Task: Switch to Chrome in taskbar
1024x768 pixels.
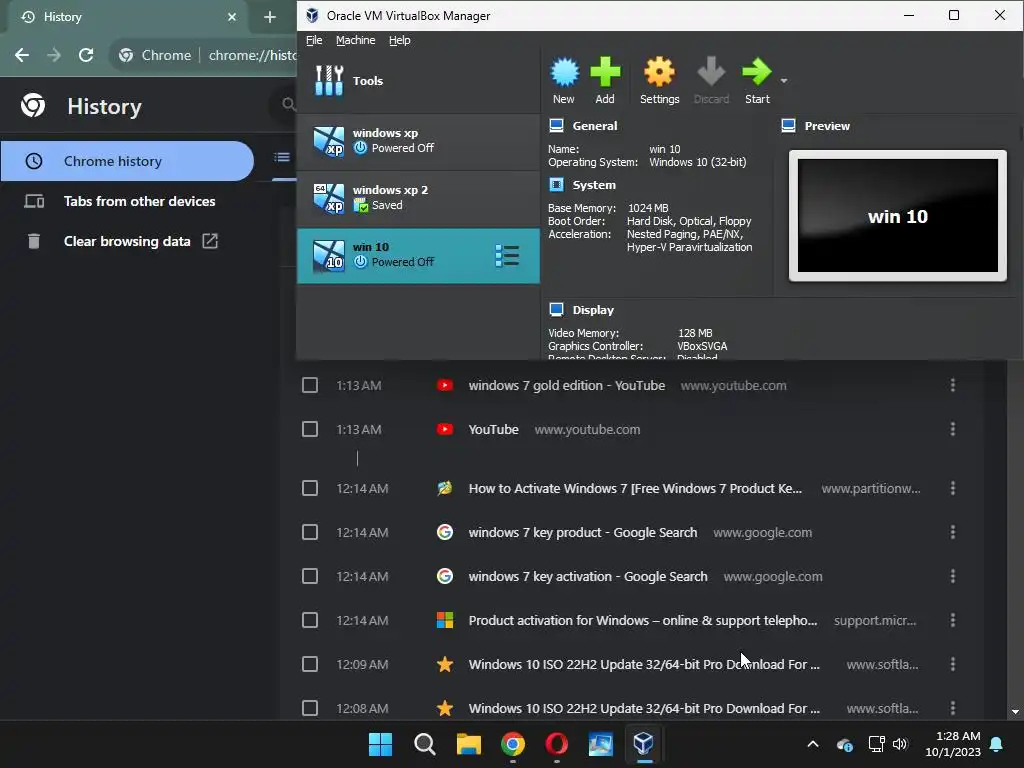Action: pos(513,744)
